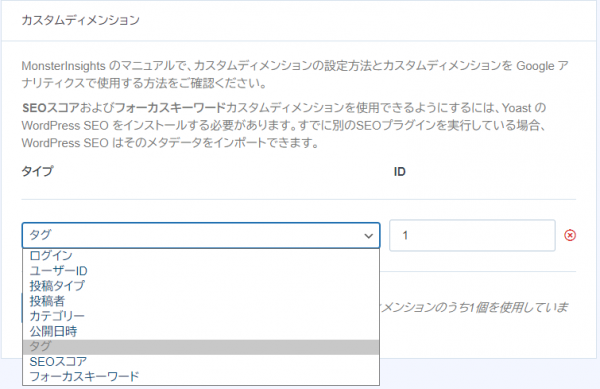The image size is (600, 389).
Task: Choose ユーザーID in the type list
Action: 201,271
